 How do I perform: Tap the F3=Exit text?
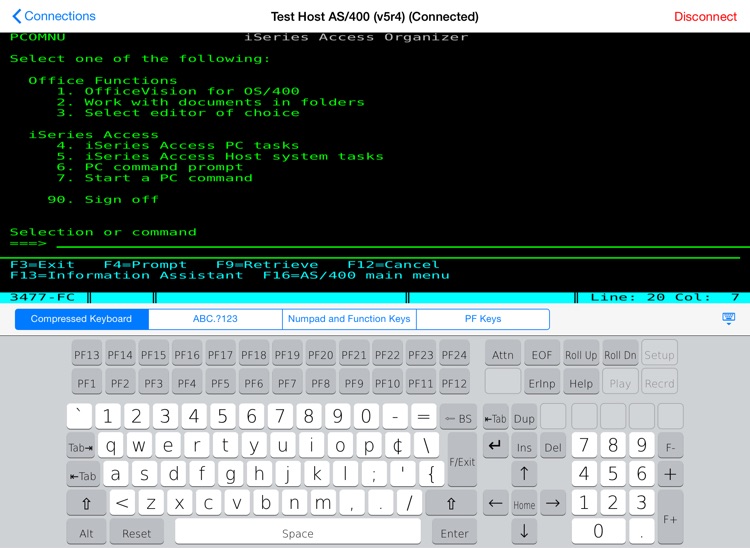42,264
